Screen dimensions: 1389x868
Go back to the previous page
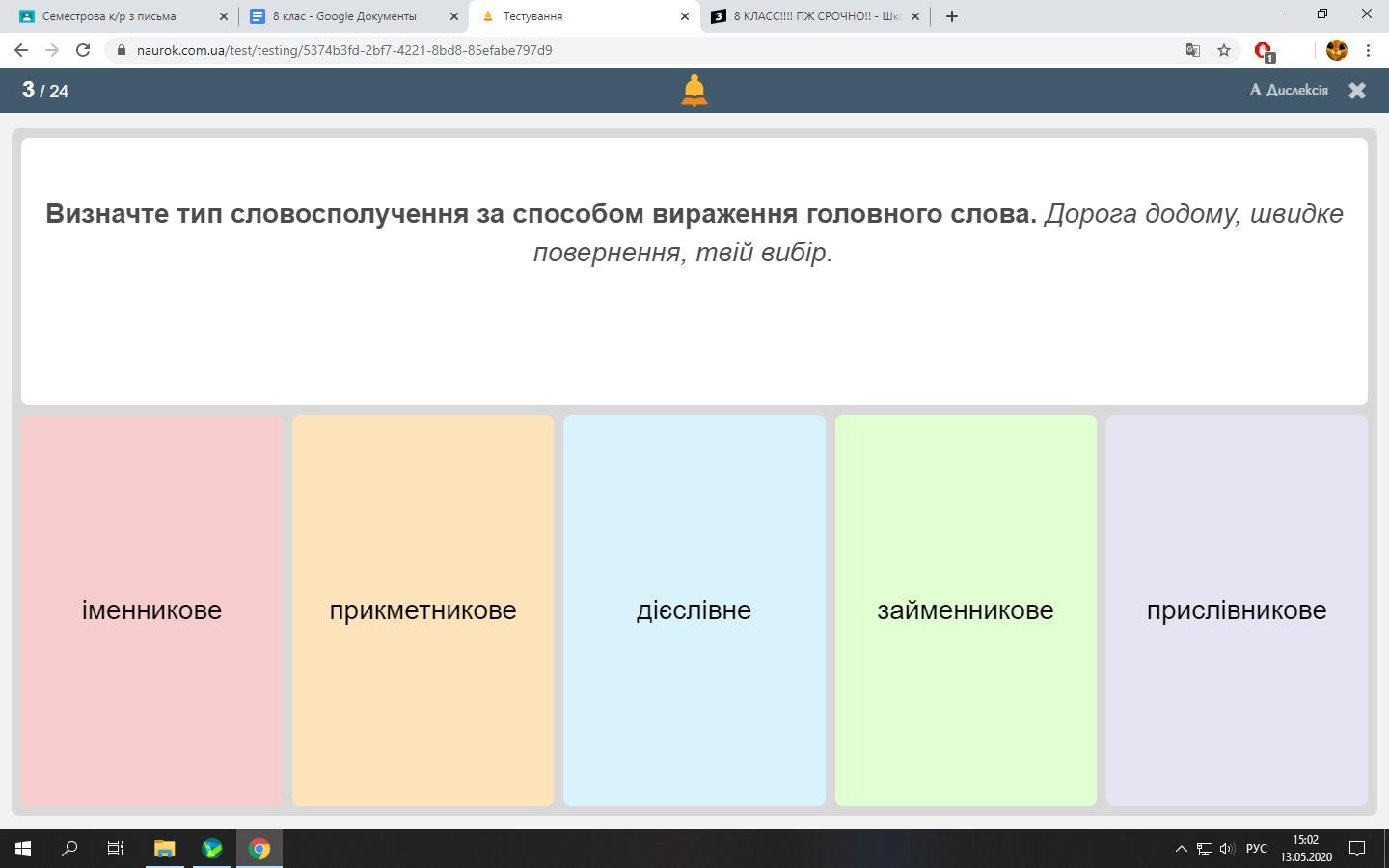click(21, 50)
